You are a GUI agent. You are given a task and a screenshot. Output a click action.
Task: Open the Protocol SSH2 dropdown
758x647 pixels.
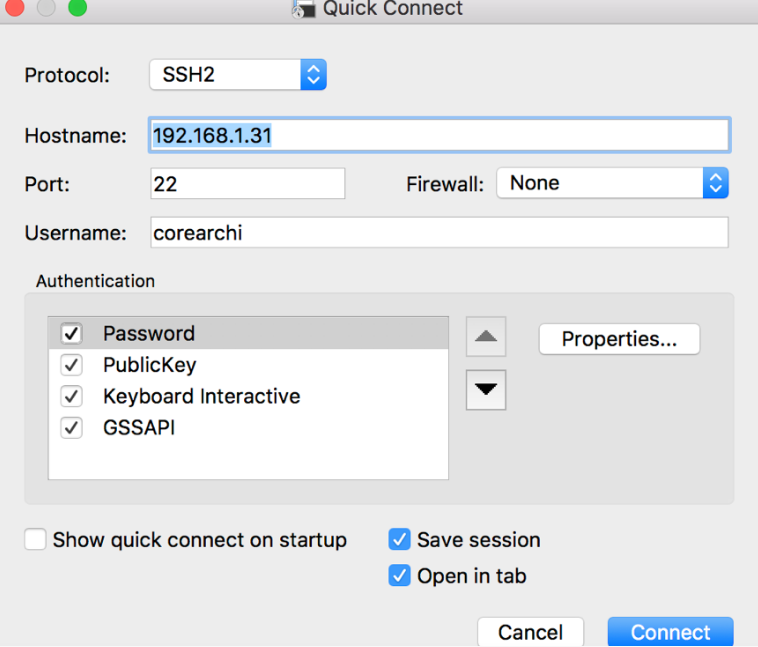tap(238, 75)
